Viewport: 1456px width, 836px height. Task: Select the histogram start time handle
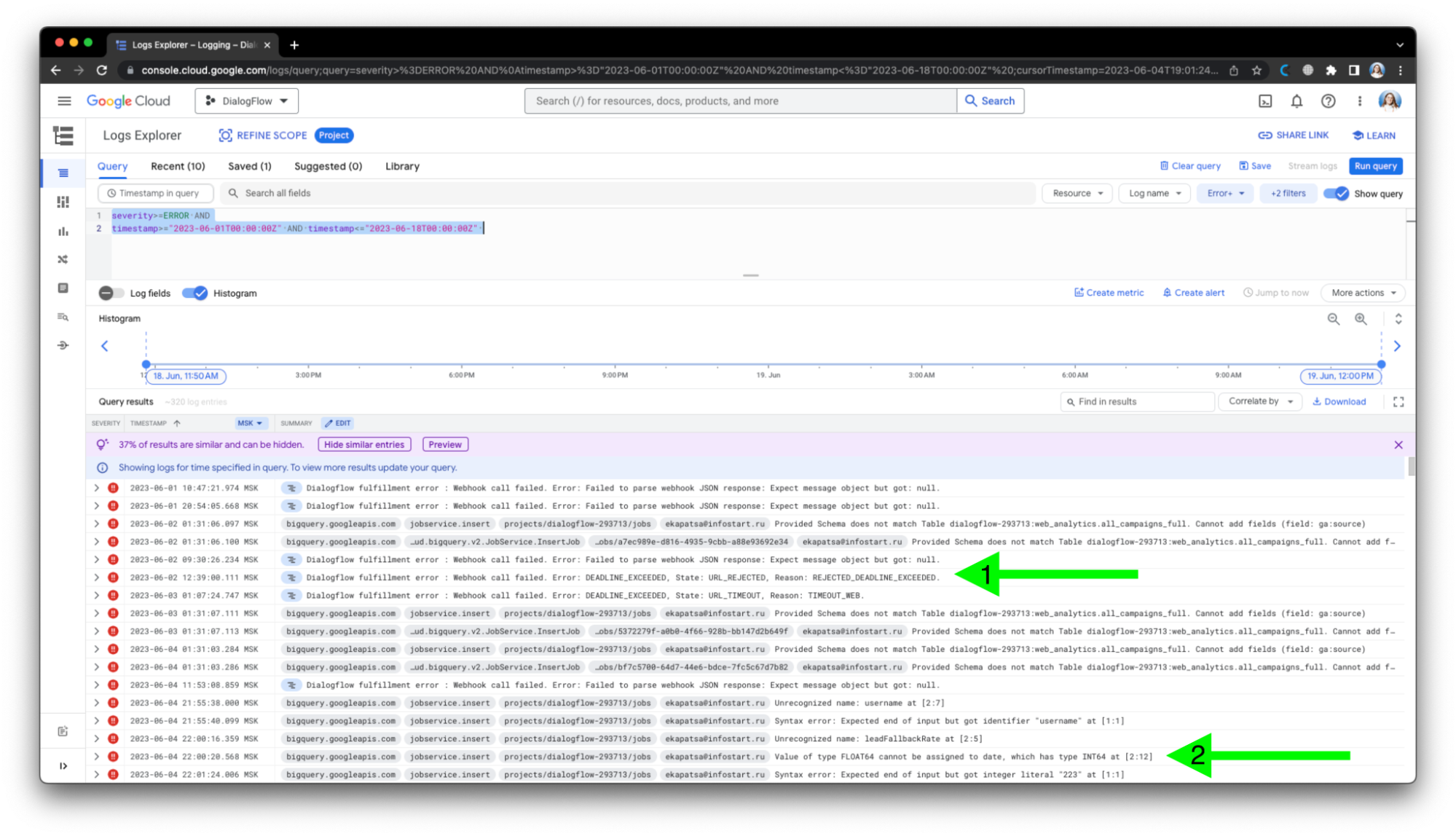click(146, 364)
